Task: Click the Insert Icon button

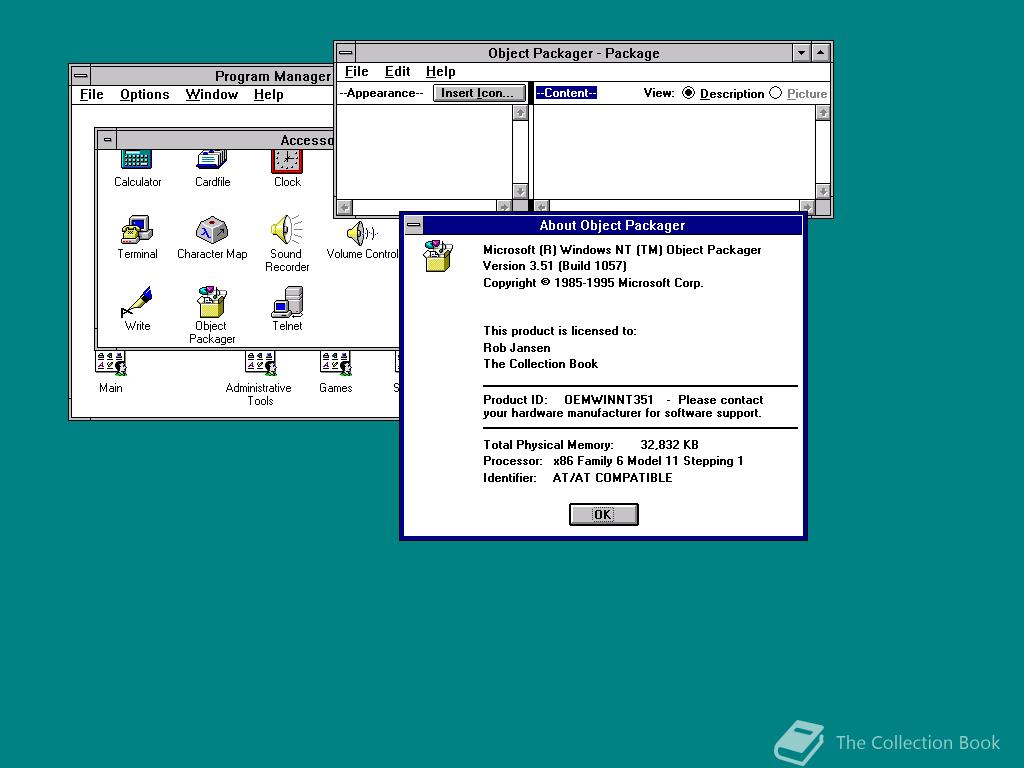Action: [x=479, y=92]
